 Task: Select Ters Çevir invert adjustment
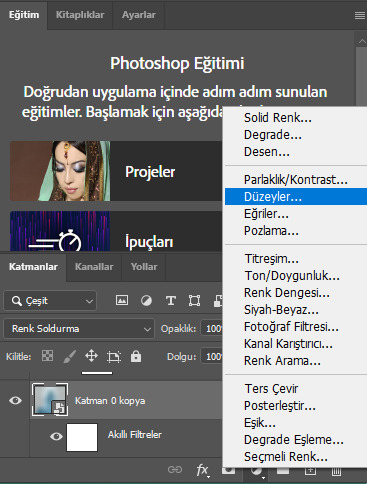[296, 389]
